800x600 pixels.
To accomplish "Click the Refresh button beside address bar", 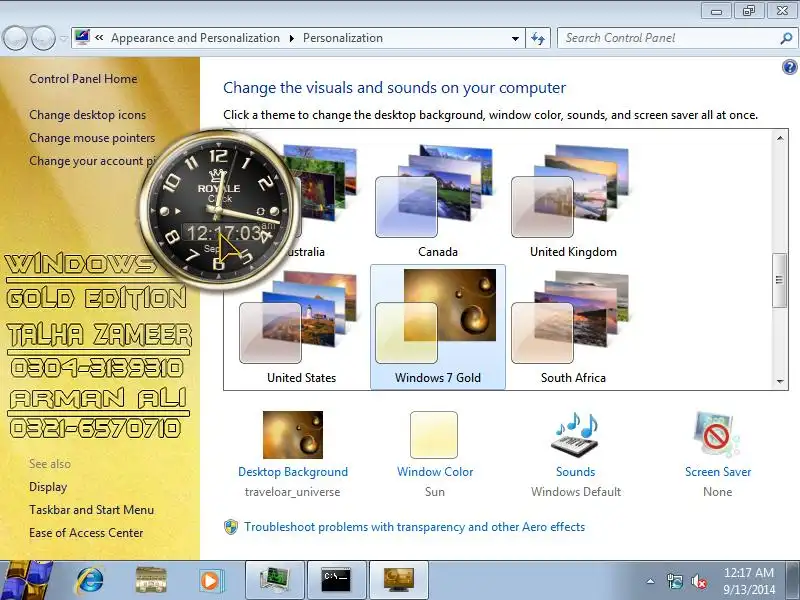I will point(538,38).
